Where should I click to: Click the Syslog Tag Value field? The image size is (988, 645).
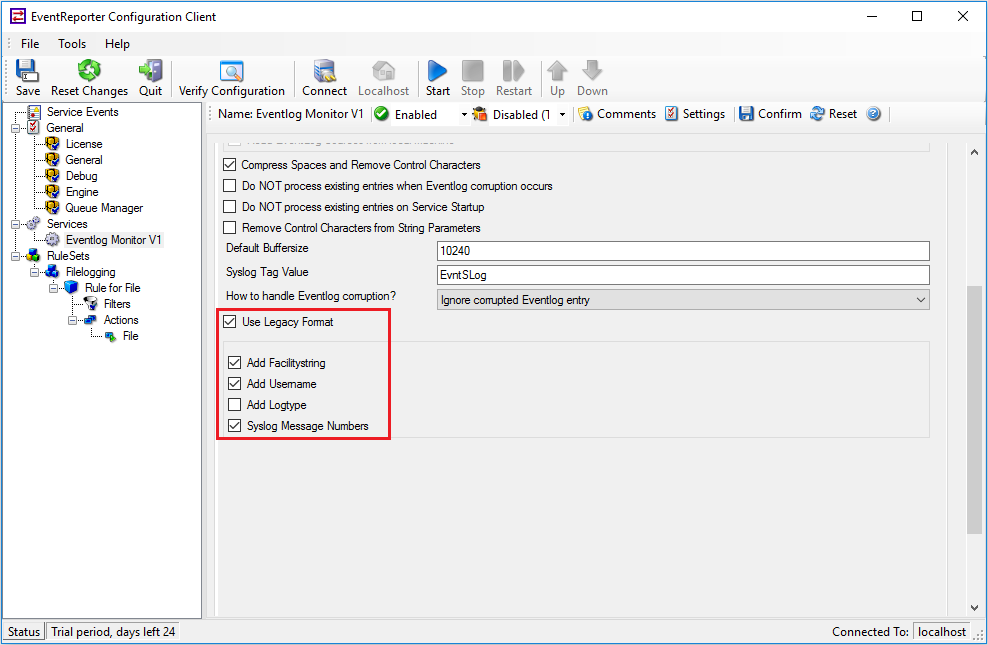(x=683, y=275)
